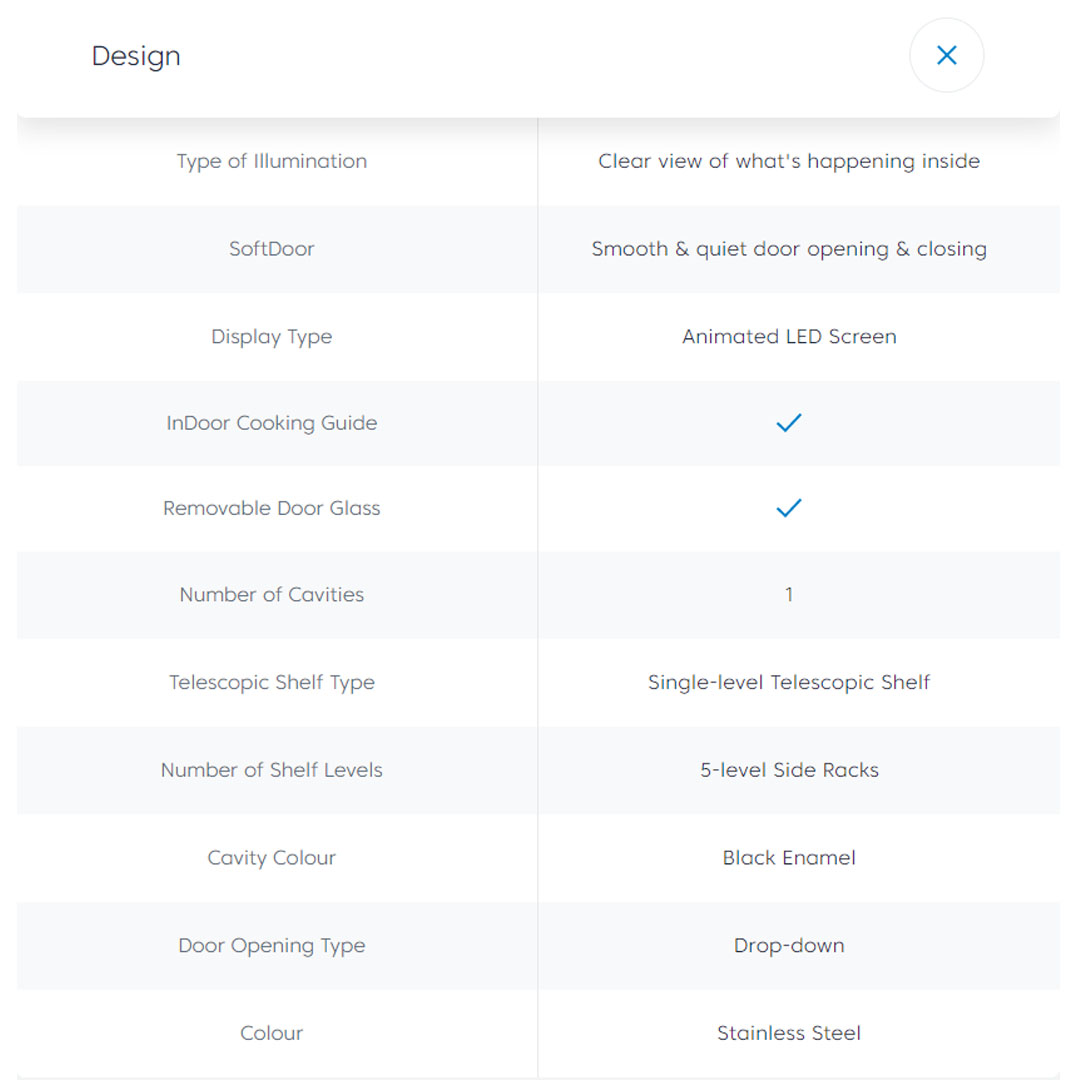Click the Black Enamel value

click(x=789, y=858)
